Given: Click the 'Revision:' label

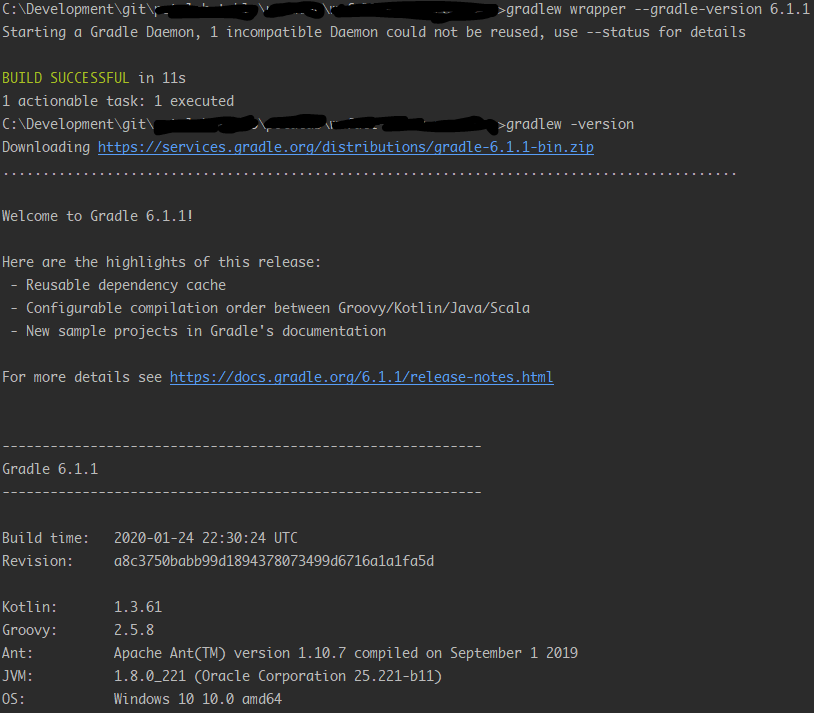Looking at the screenshot, I should [37, 561].
